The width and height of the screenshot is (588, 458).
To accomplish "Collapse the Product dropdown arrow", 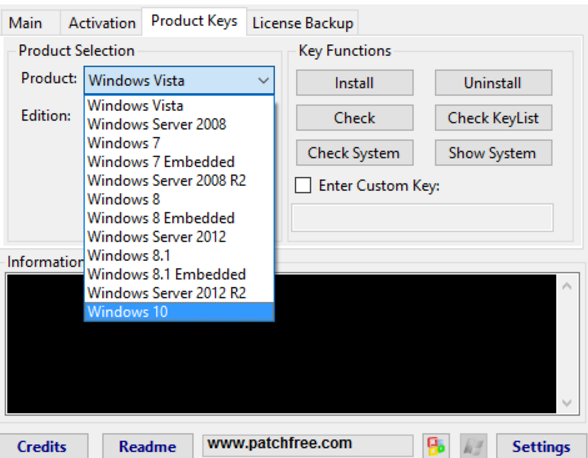I will pyautogui.click(x=263, y=80).
